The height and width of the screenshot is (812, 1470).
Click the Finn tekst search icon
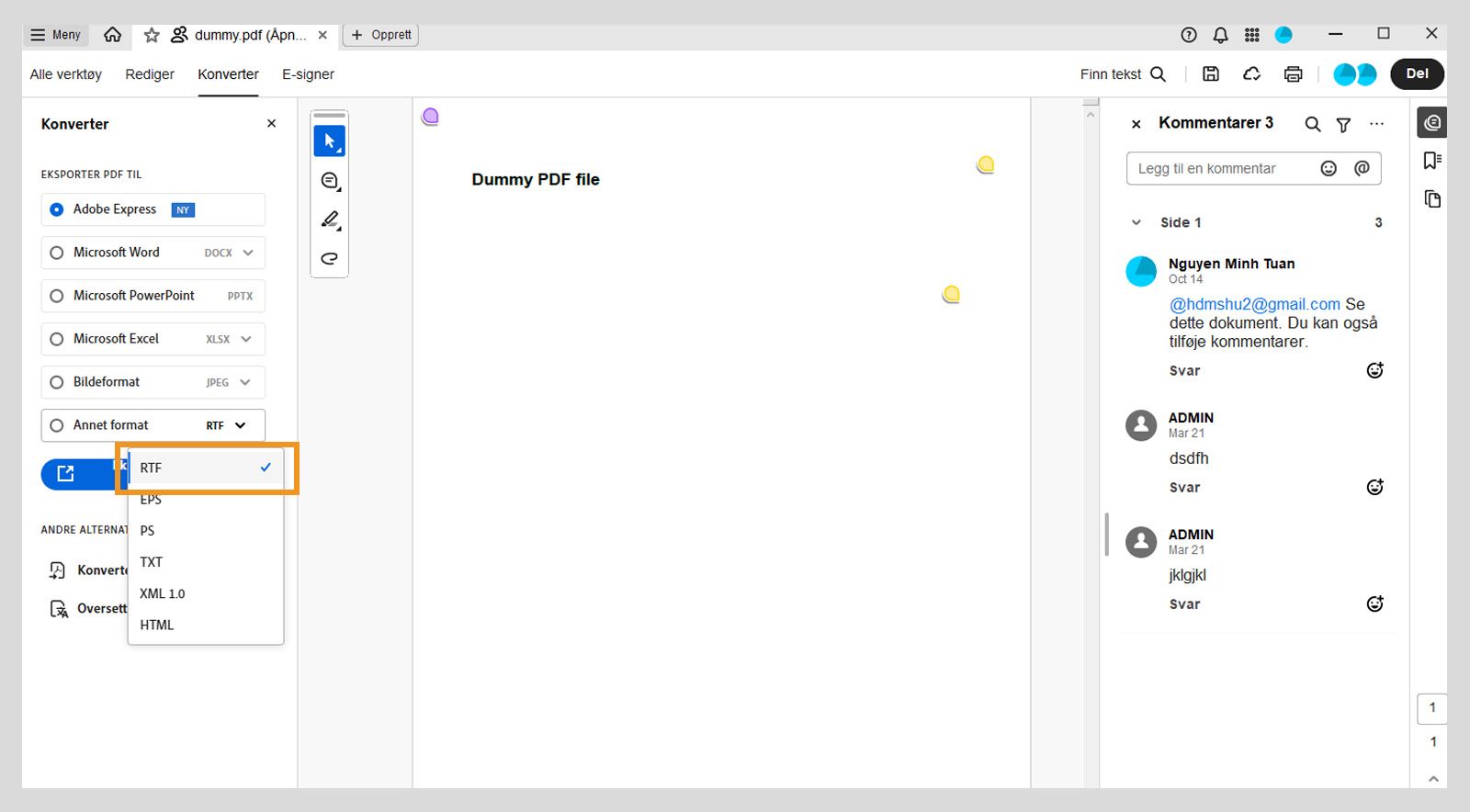coord(1159,74)
